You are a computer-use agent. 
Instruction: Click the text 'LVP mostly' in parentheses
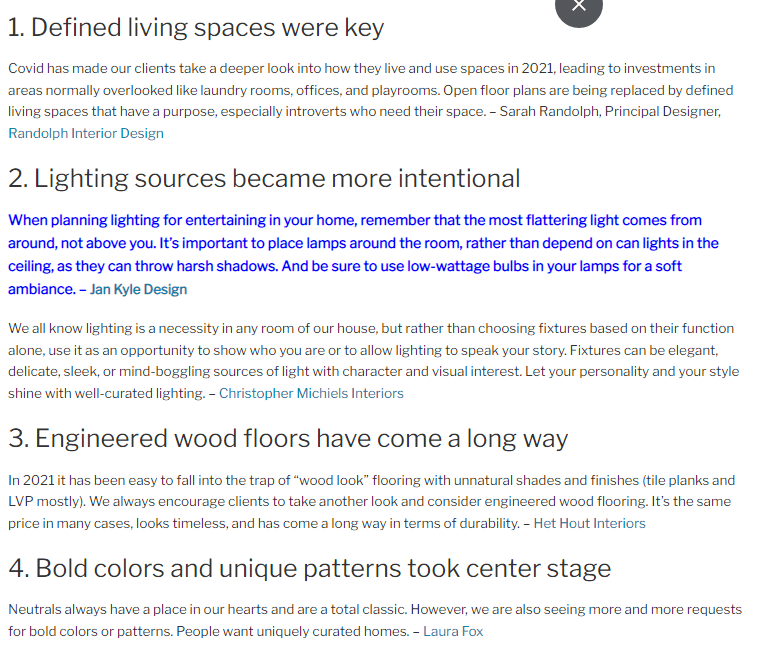[x=47, y=501]
